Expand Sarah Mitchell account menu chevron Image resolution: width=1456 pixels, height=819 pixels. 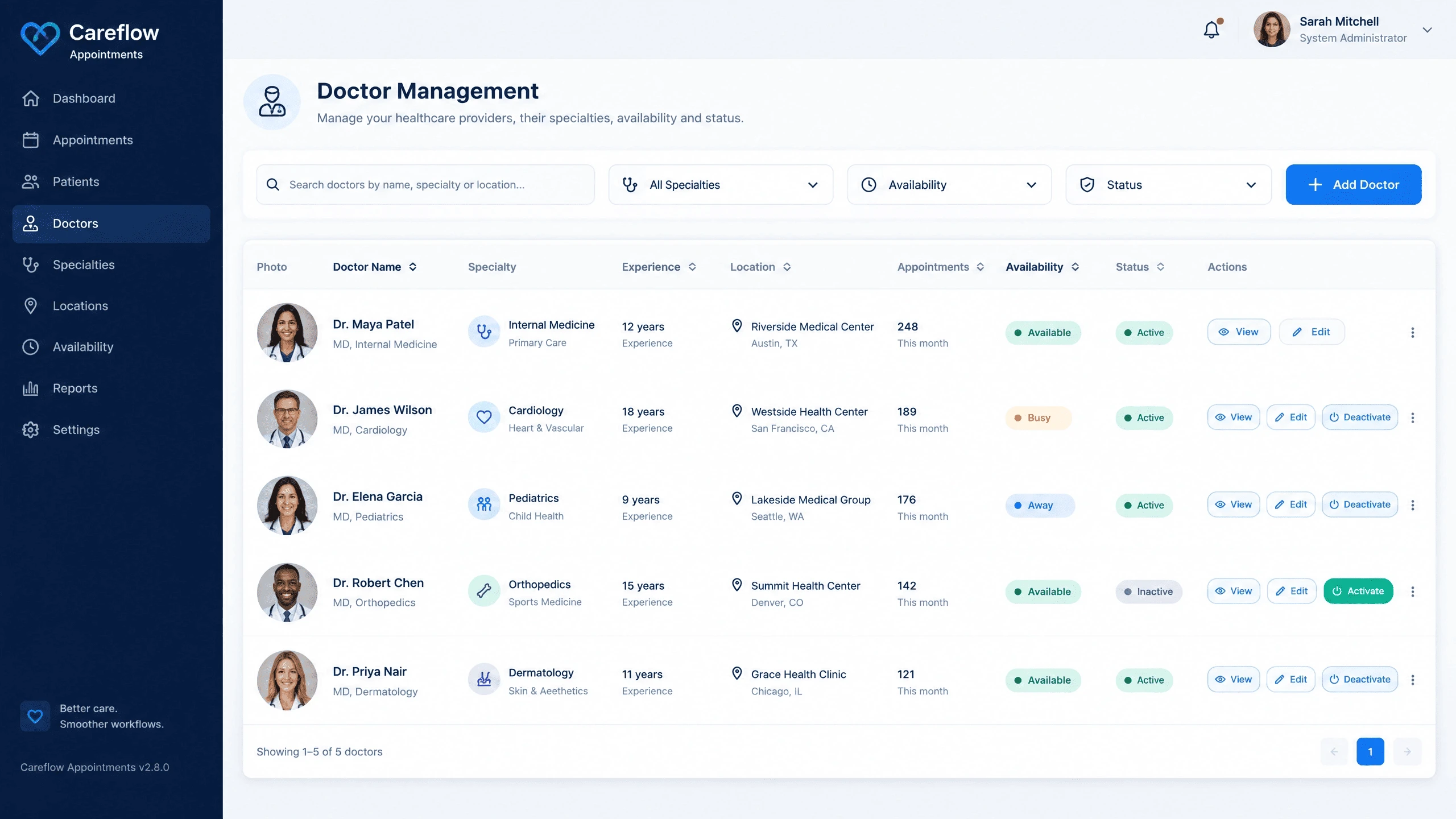click(x=1427, y=30)
